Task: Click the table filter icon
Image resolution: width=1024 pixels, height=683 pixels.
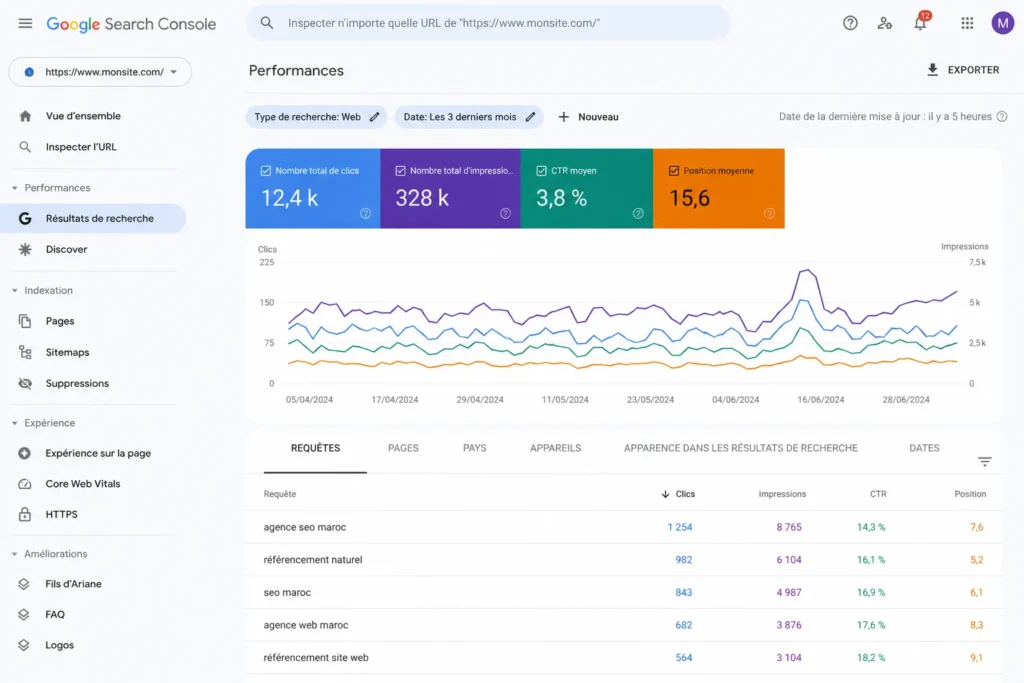Action: coord(984,462)
